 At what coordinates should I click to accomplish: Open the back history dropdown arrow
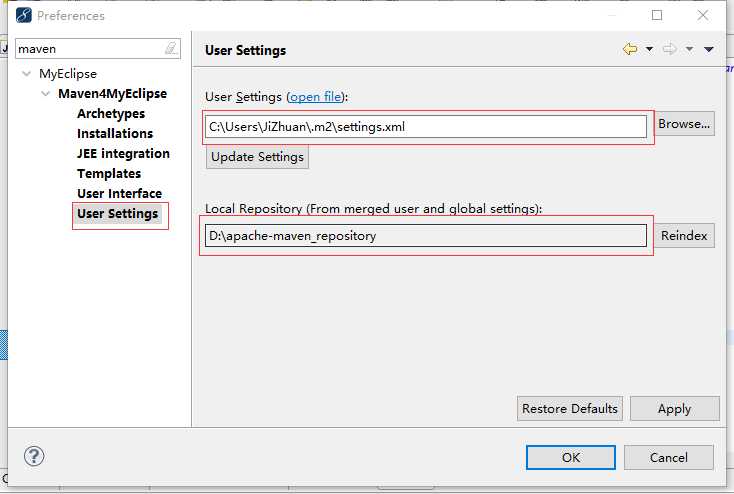(649, 49)
